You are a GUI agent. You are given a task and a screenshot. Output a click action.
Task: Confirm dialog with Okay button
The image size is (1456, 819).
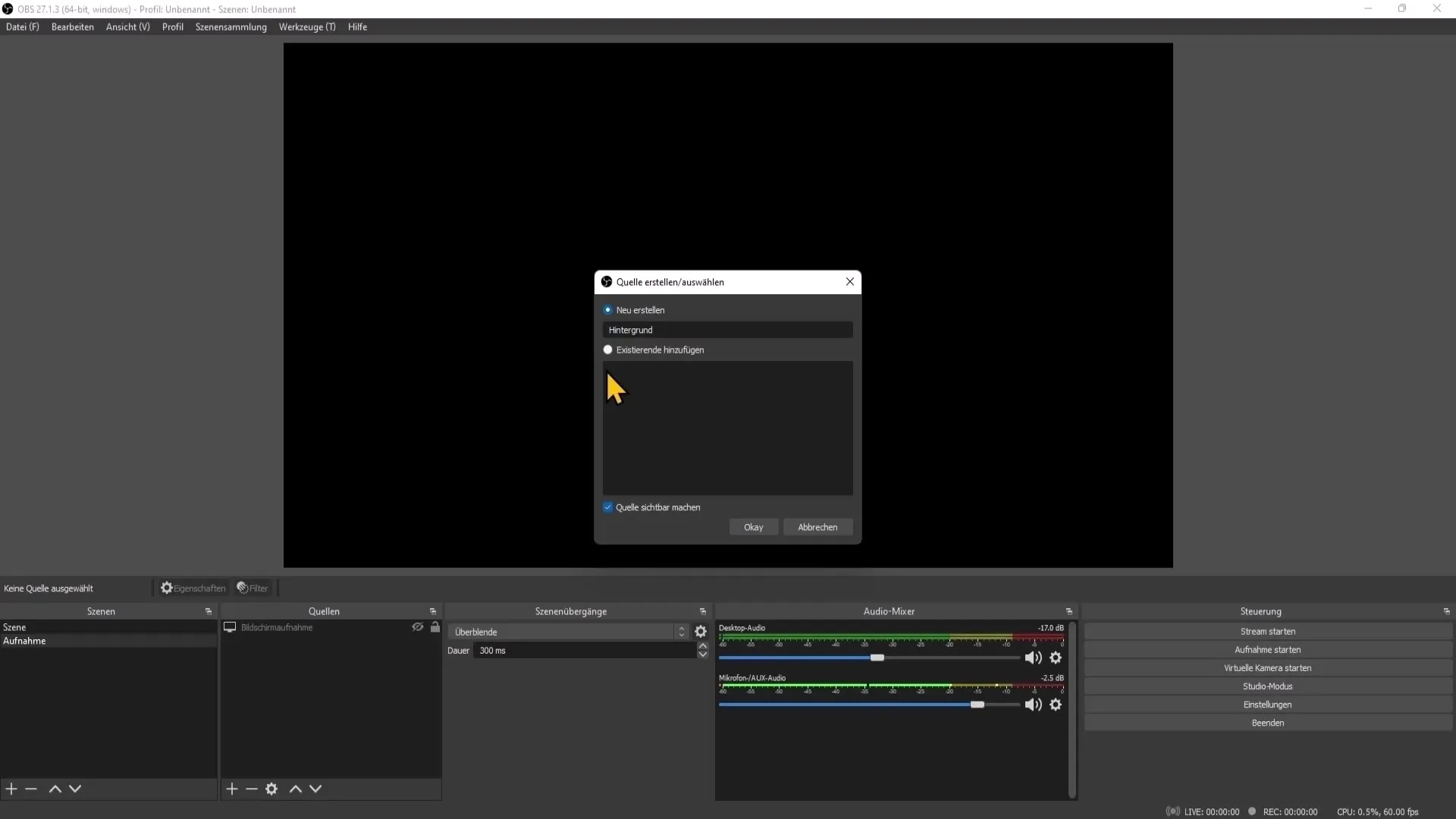point(754,527)
